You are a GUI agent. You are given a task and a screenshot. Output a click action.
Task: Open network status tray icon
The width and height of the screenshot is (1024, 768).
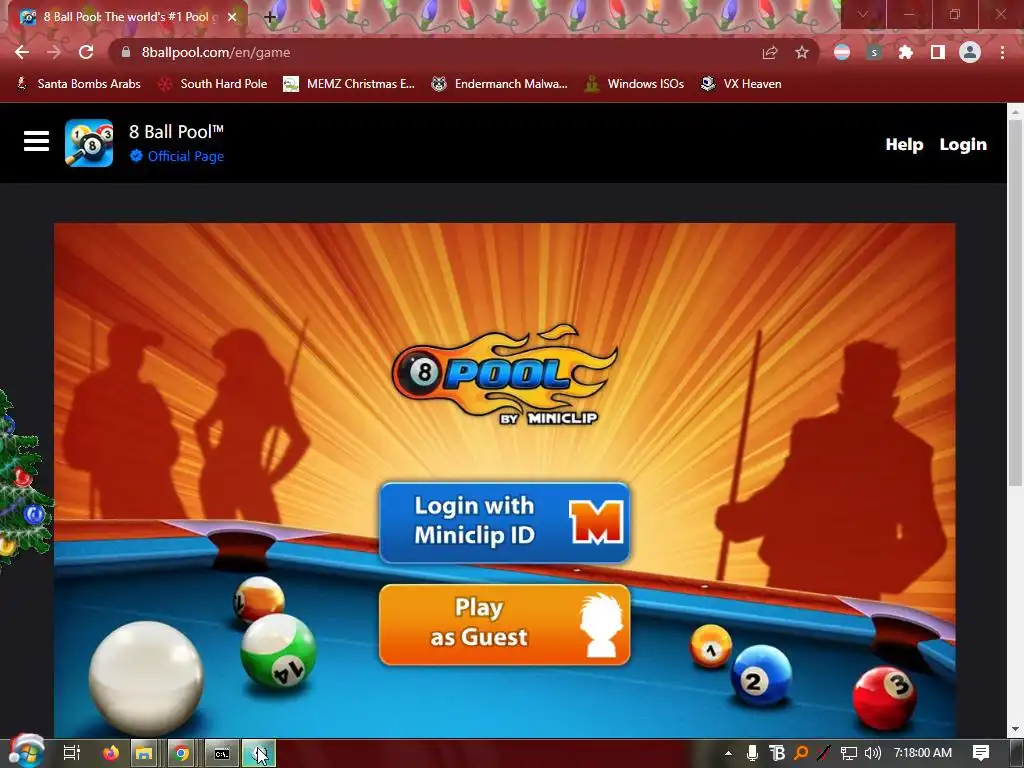pos(848,753)
